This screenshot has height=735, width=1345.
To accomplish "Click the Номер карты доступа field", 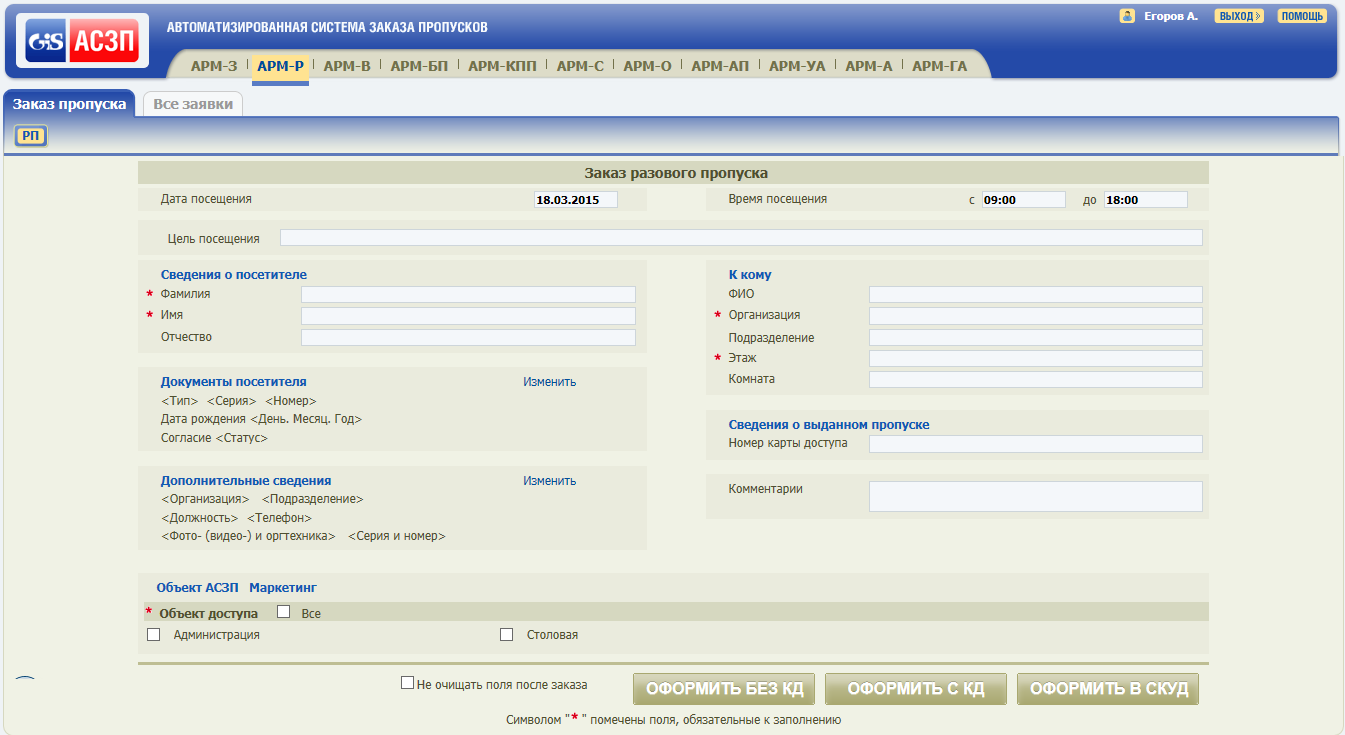I will 1035,444.
